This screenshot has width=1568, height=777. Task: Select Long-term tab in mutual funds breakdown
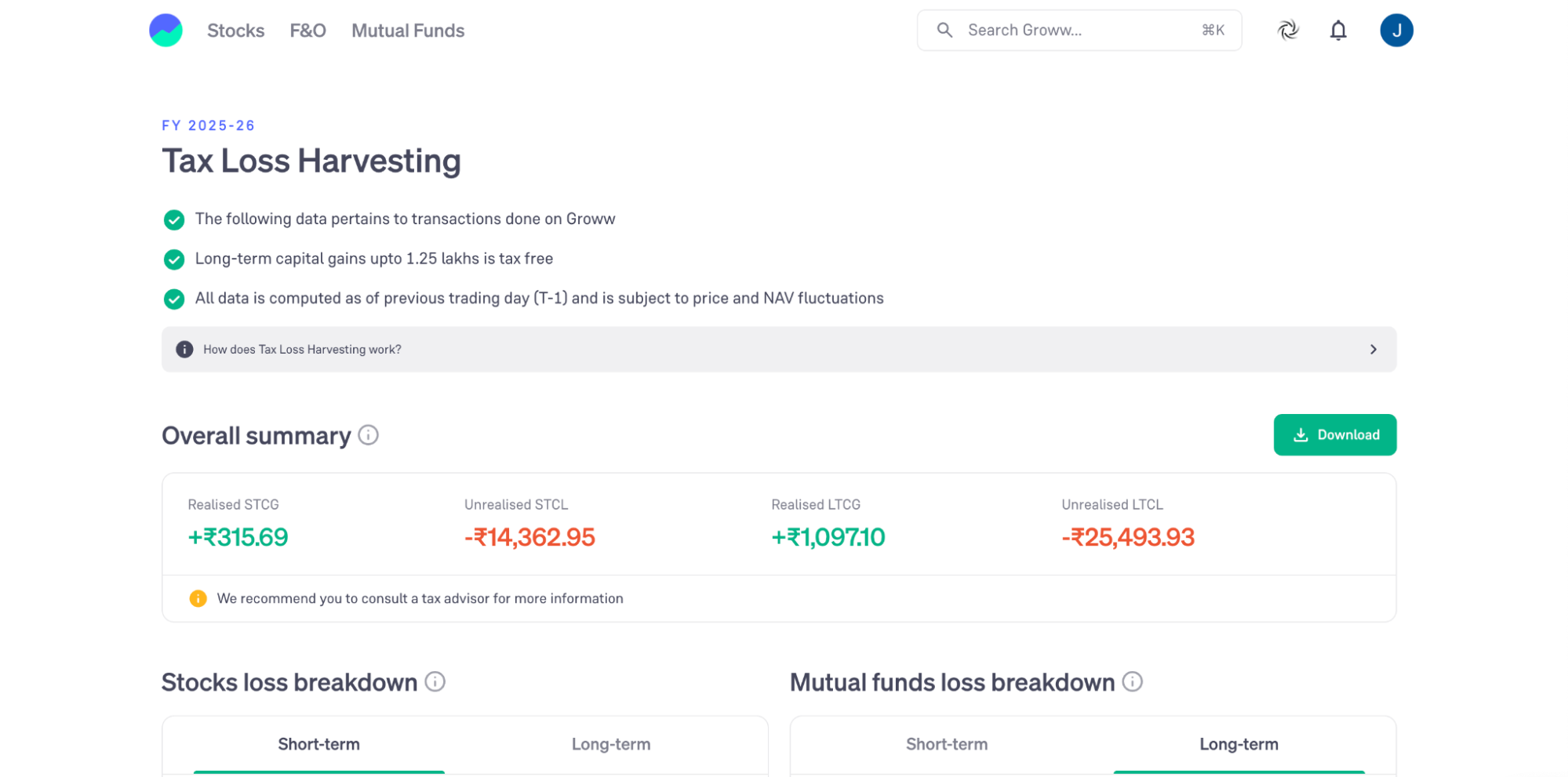(1238, 744)
